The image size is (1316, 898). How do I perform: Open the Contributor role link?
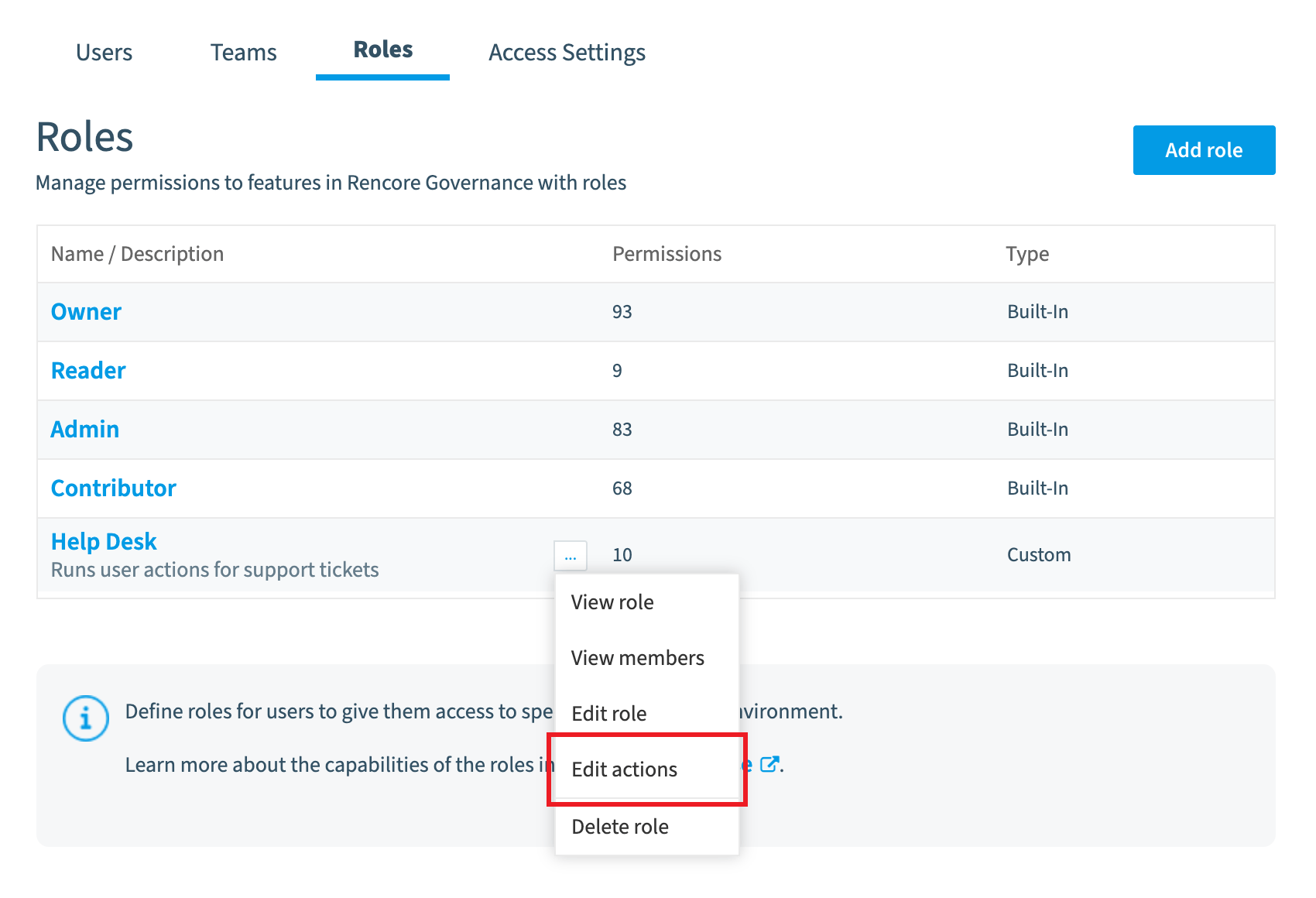click(x=114, y=488)
